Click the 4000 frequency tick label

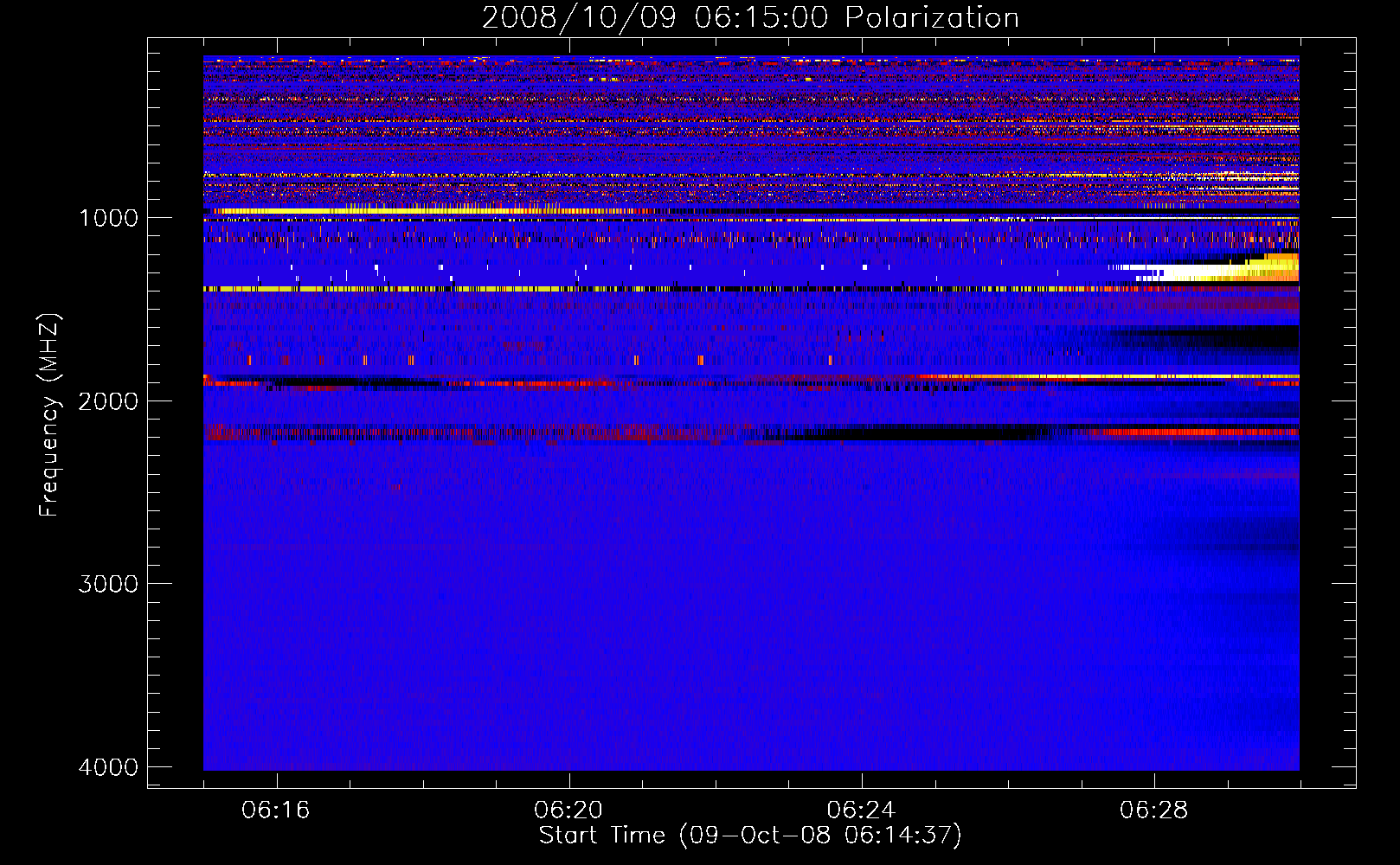point(108,767)
